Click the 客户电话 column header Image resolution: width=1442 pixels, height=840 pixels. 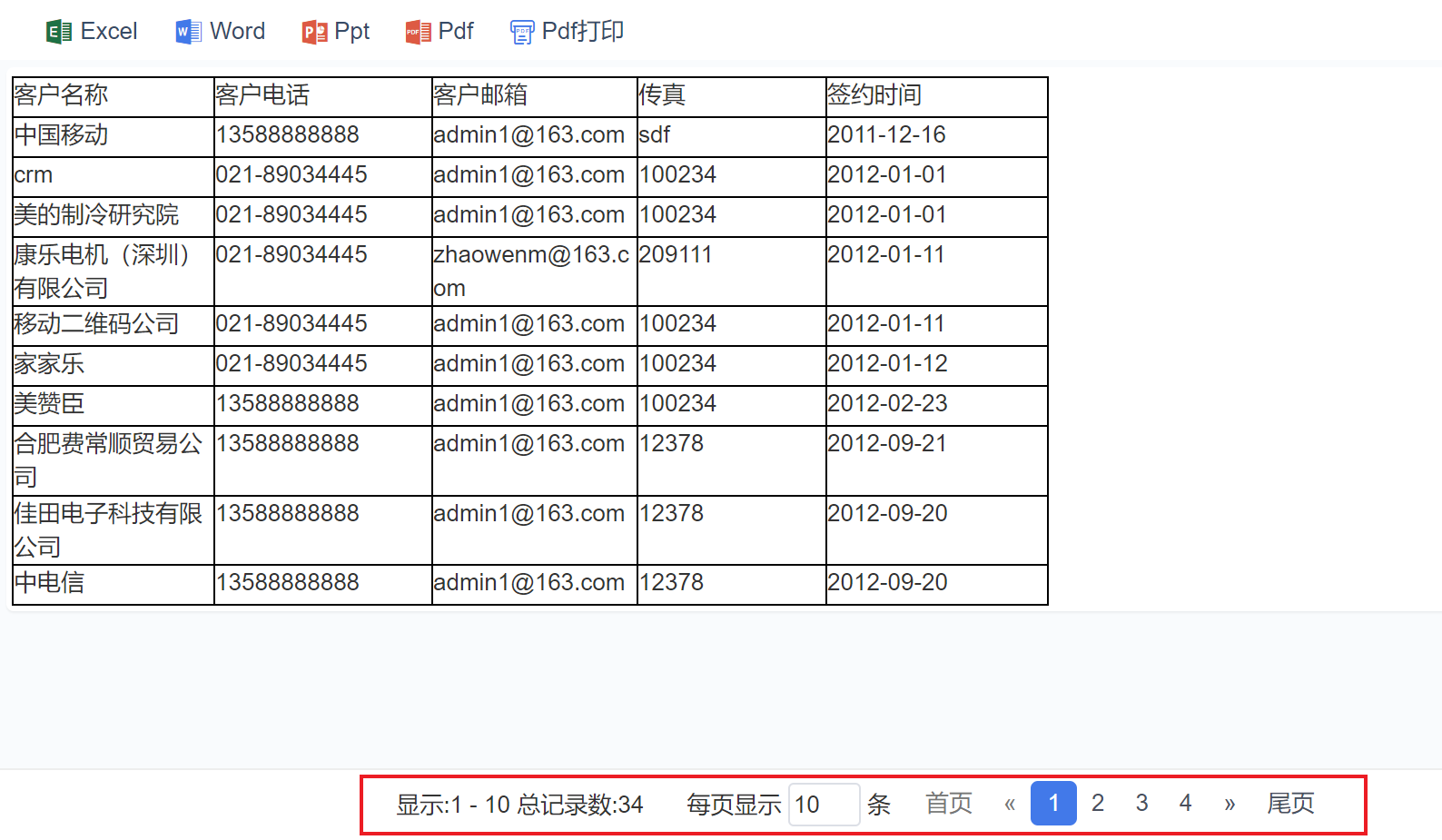323,97
